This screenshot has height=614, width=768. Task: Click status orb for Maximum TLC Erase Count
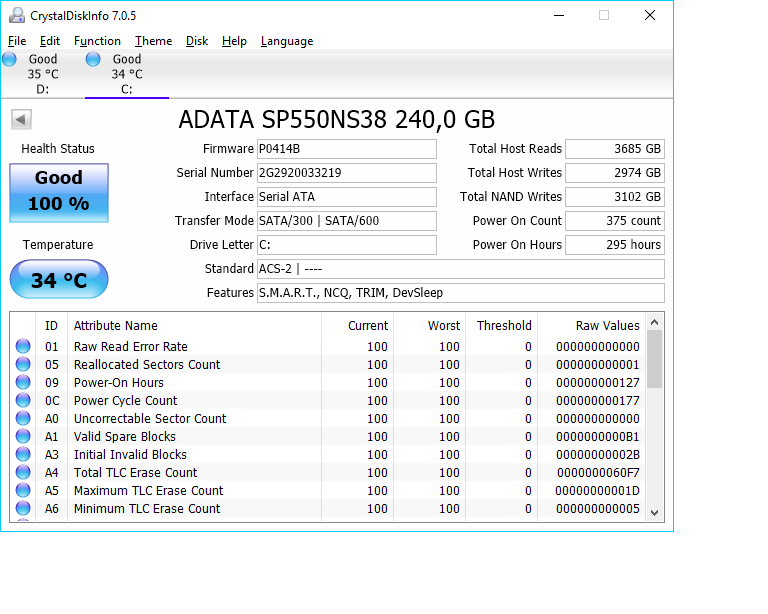pos(23,490)
